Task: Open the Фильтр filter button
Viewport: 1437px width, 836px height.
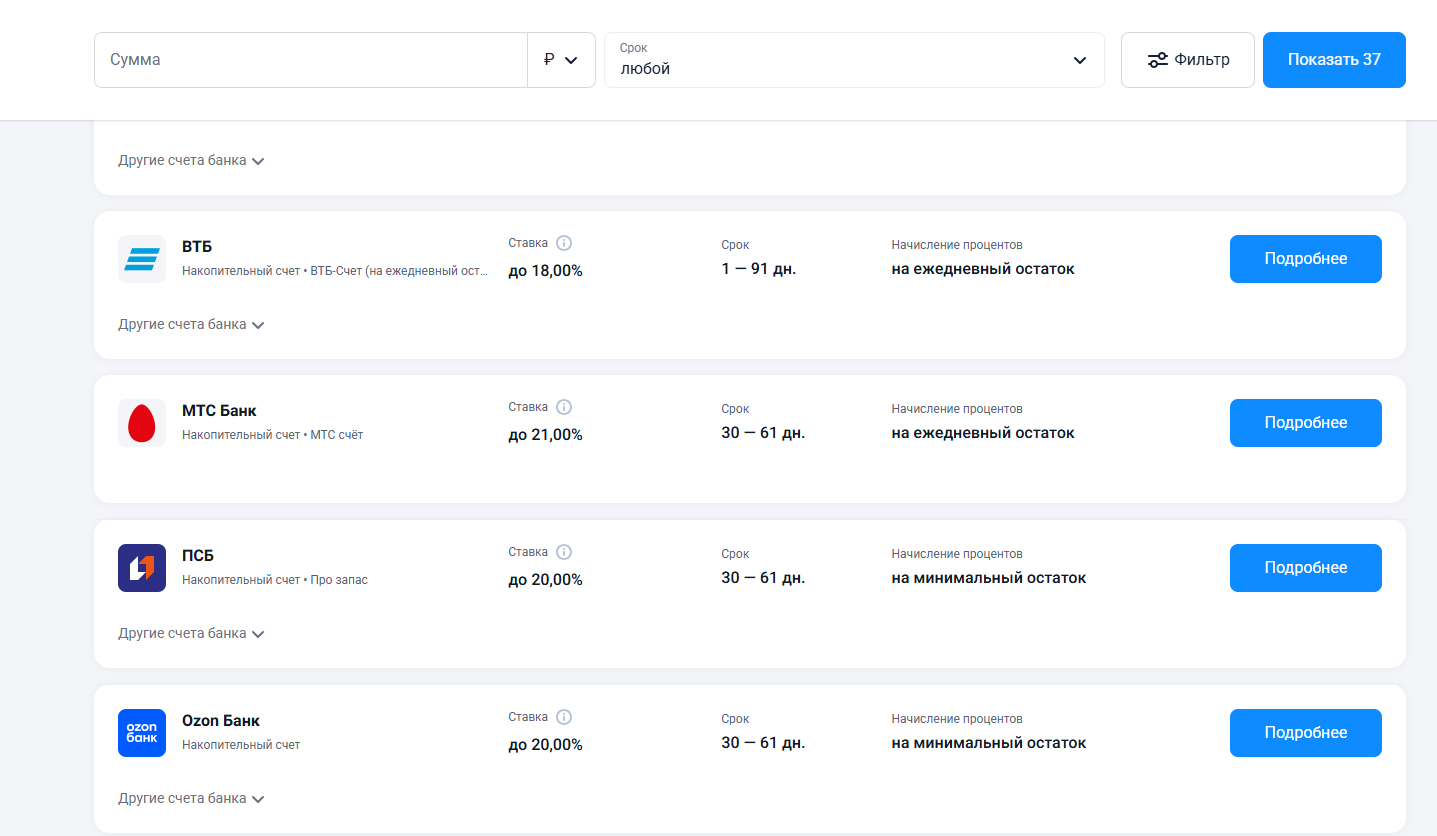Action: (1187, 60)
